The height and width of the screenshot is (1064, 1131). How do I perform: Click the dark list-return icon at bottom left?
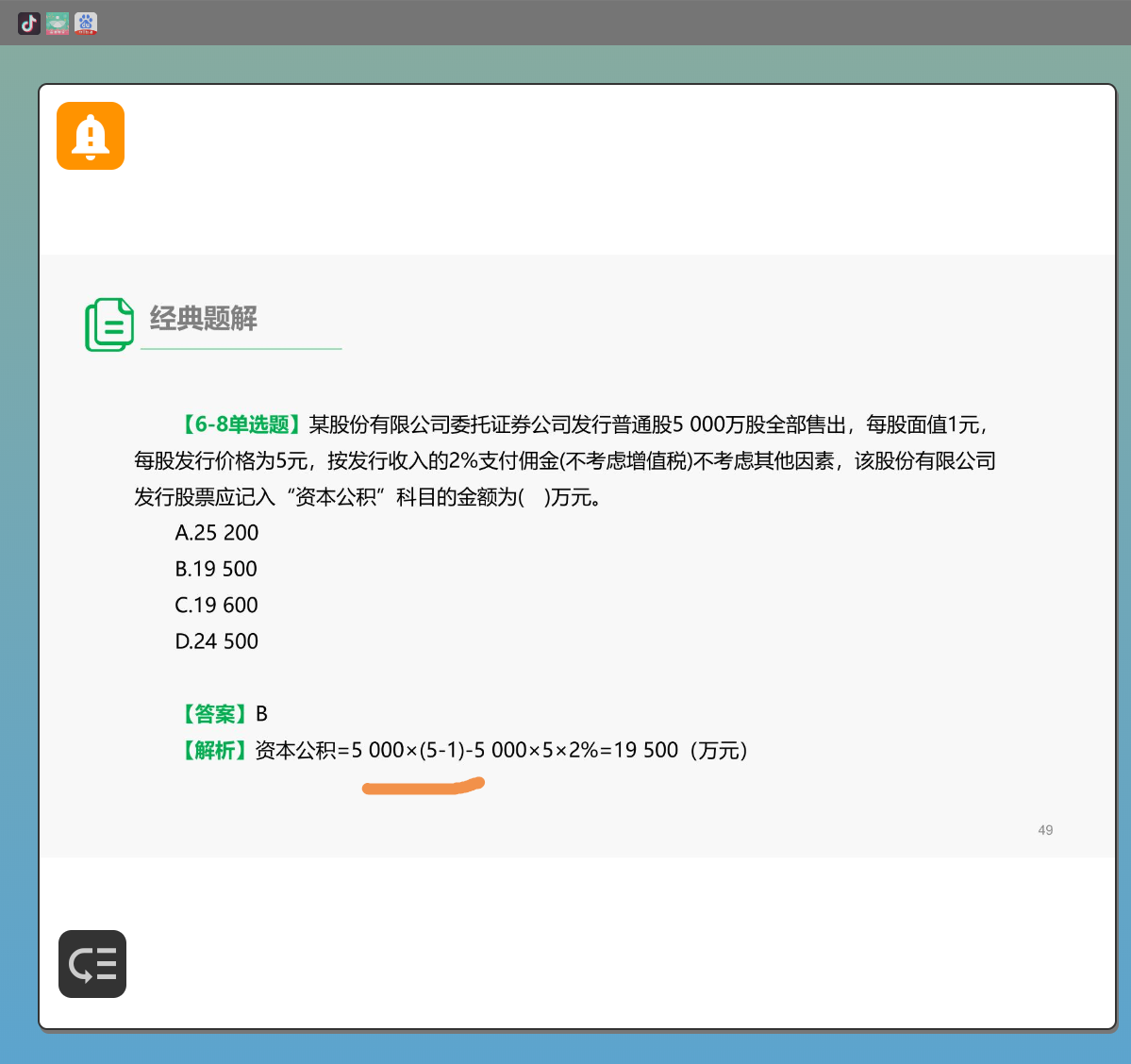(x=92, y=964)
